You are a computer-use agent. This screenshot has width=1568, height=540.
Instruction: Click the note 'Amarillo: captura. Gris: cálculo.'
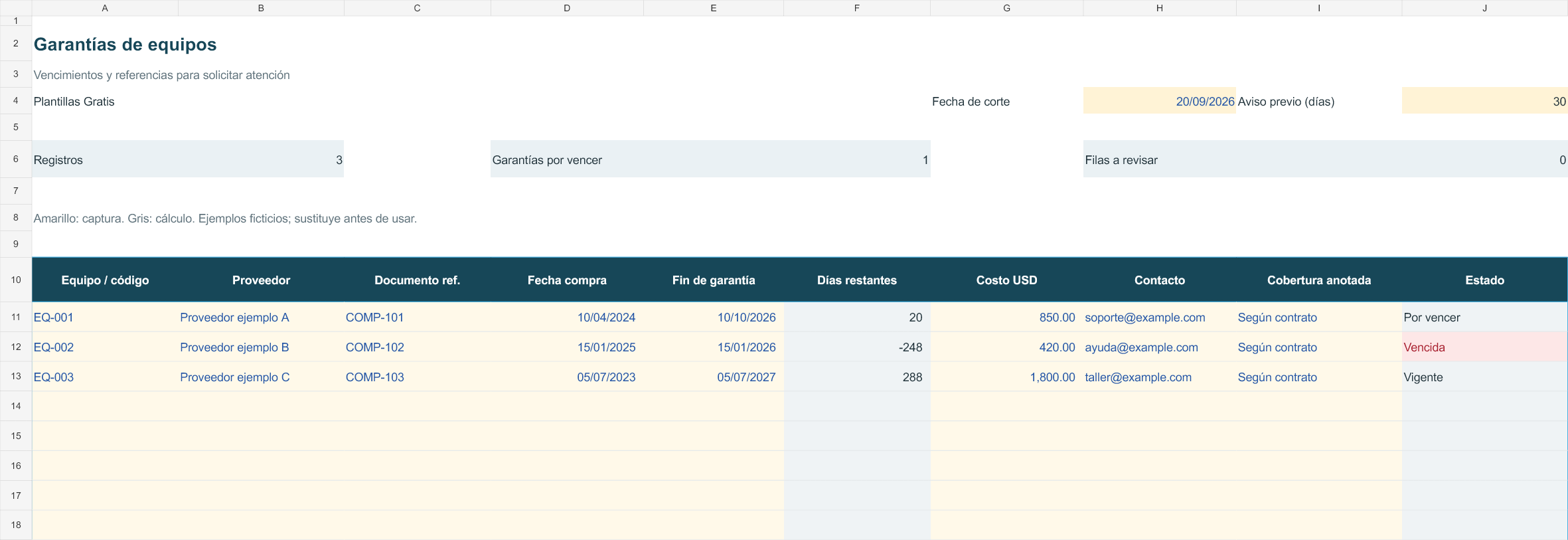(x=114, y=219)
